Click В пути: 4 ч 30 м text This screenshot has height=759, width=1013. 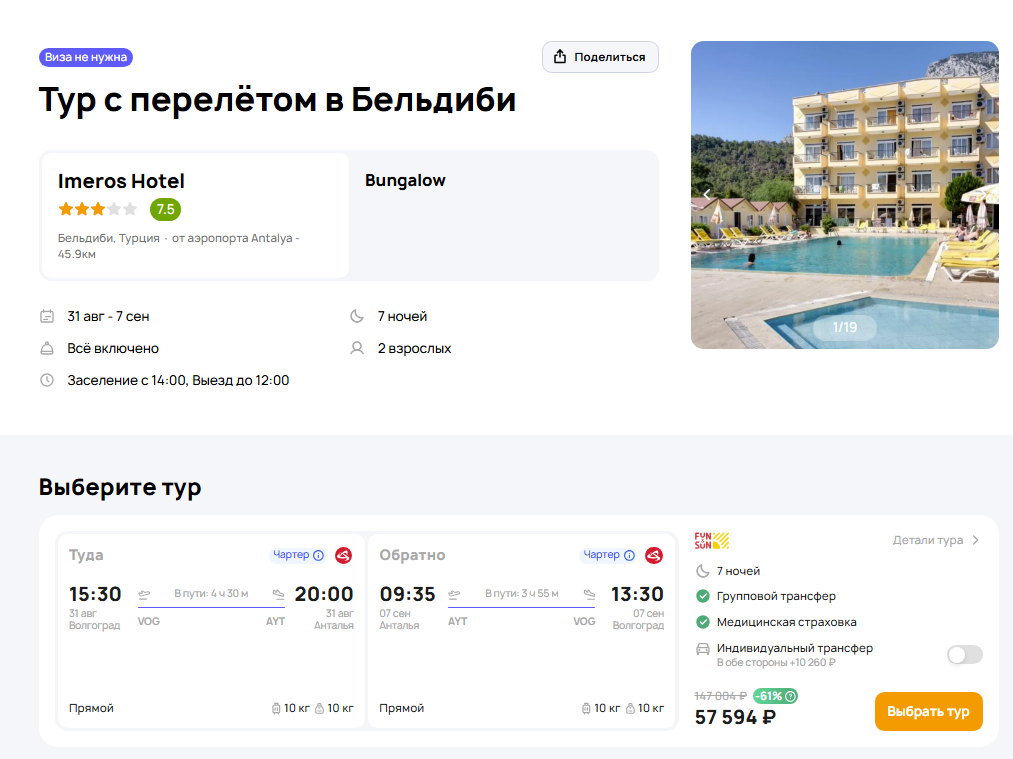click(211, 594)
